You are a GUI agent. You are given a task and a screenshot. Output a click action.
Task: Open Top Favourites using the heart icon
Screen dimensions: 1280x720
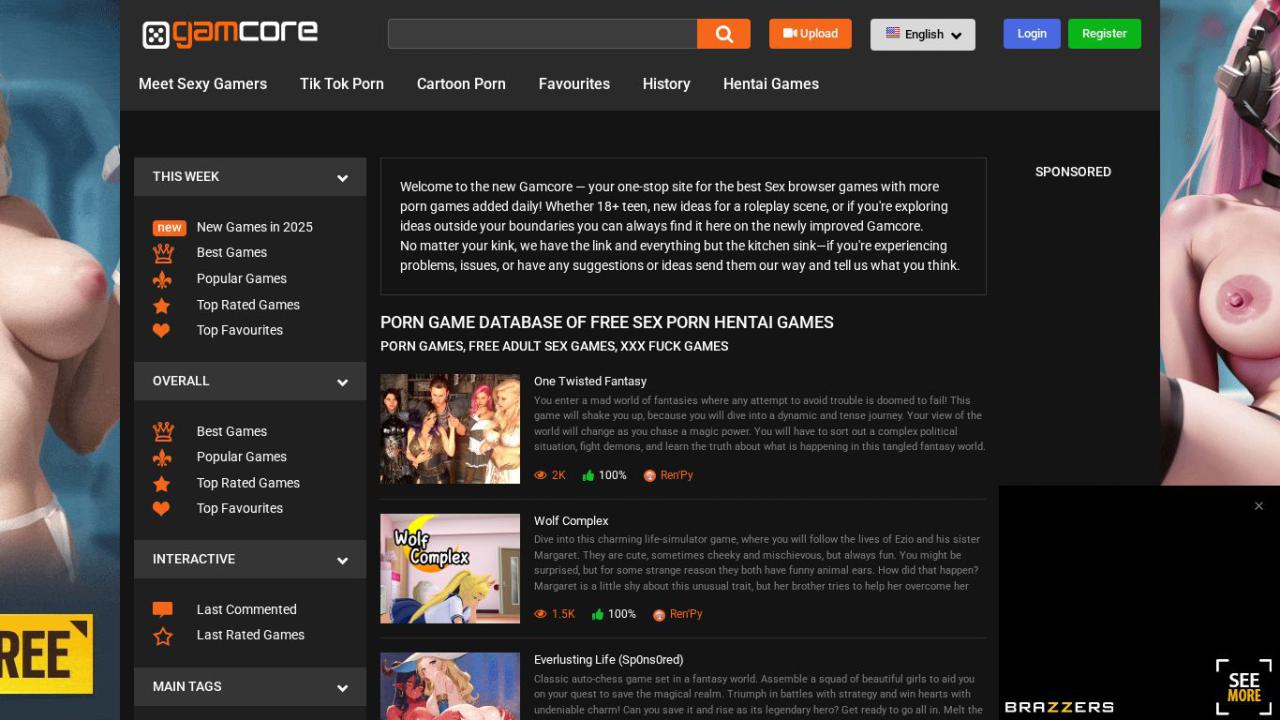pos(161,330)
